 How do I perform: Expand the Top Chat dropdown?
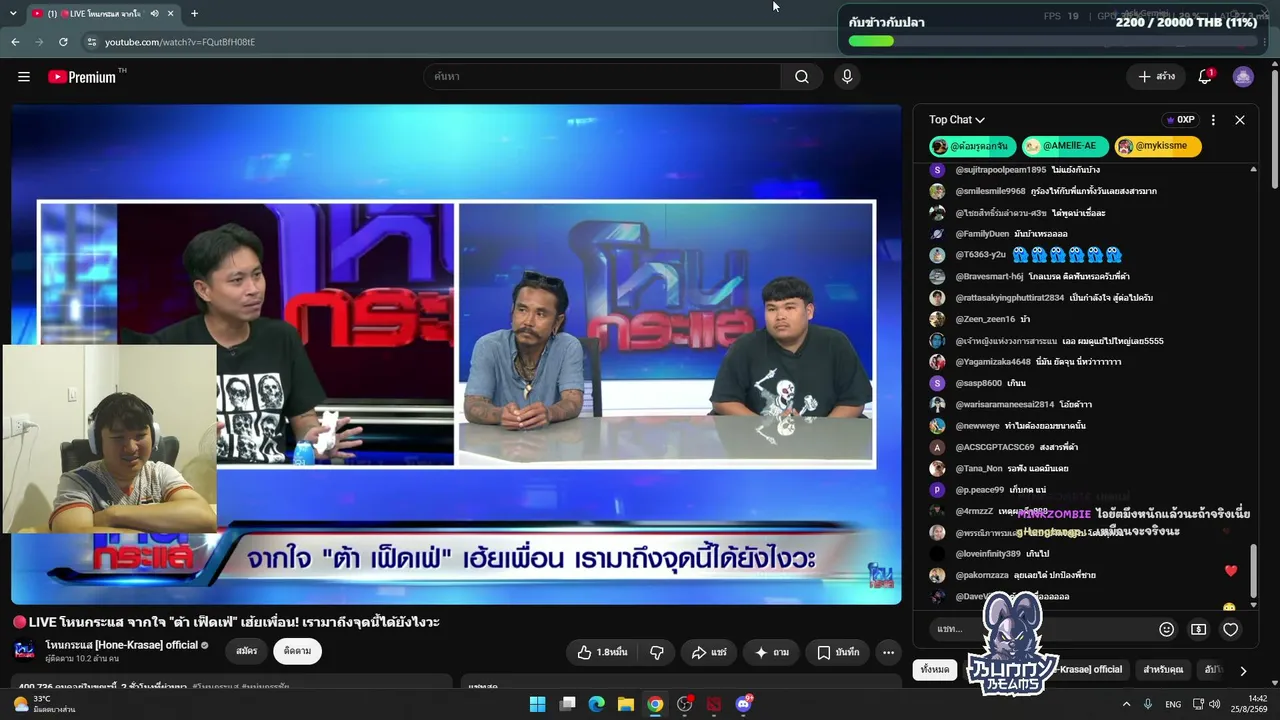[957, 120]
